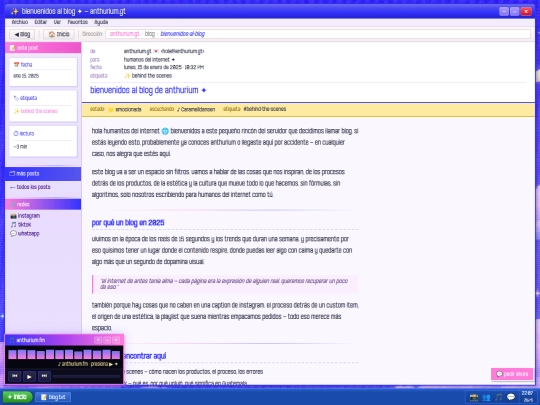Play music in anthurium.fm player
The image size is (540, 405).
tap(29, 376)
